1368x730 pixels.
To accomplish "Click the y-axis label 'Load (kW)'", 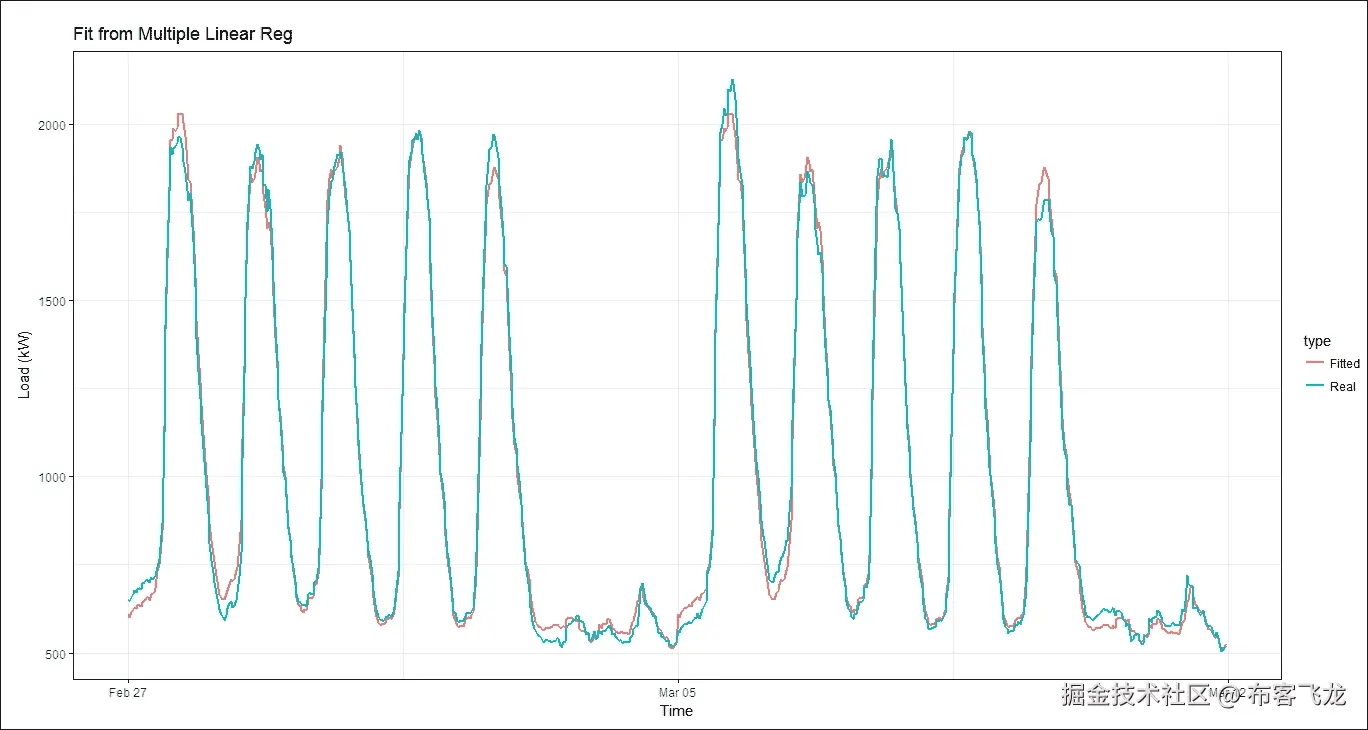I will coord(25,364).
